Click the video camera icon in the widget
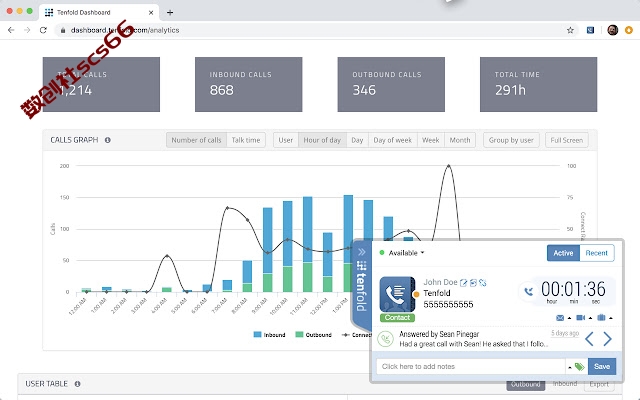This screenshot has height=400, width=640. click(580, 318)
